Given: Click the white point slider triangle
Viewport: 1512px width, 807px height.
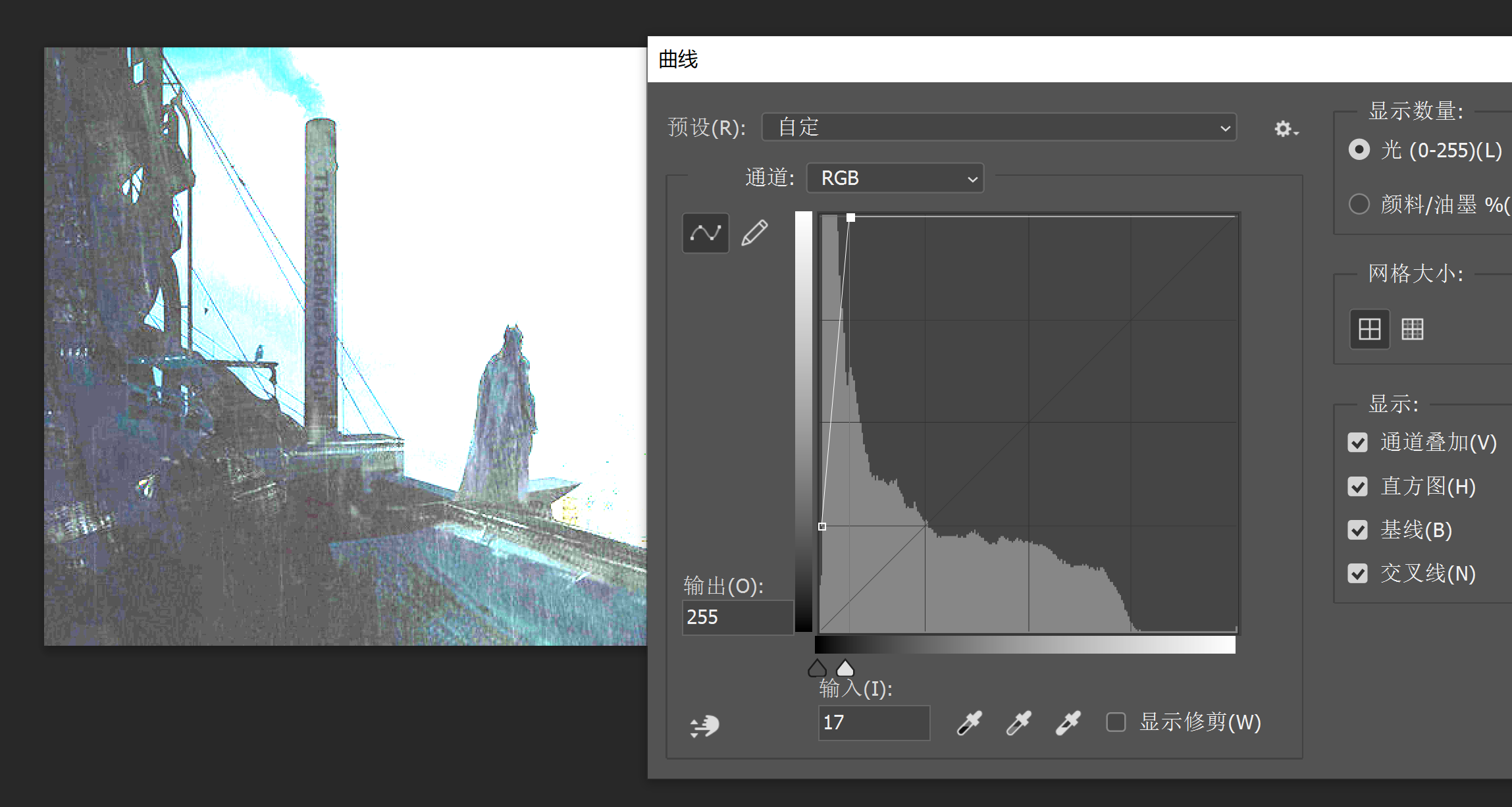Looking at the screenshot, I should click(845, 668).
